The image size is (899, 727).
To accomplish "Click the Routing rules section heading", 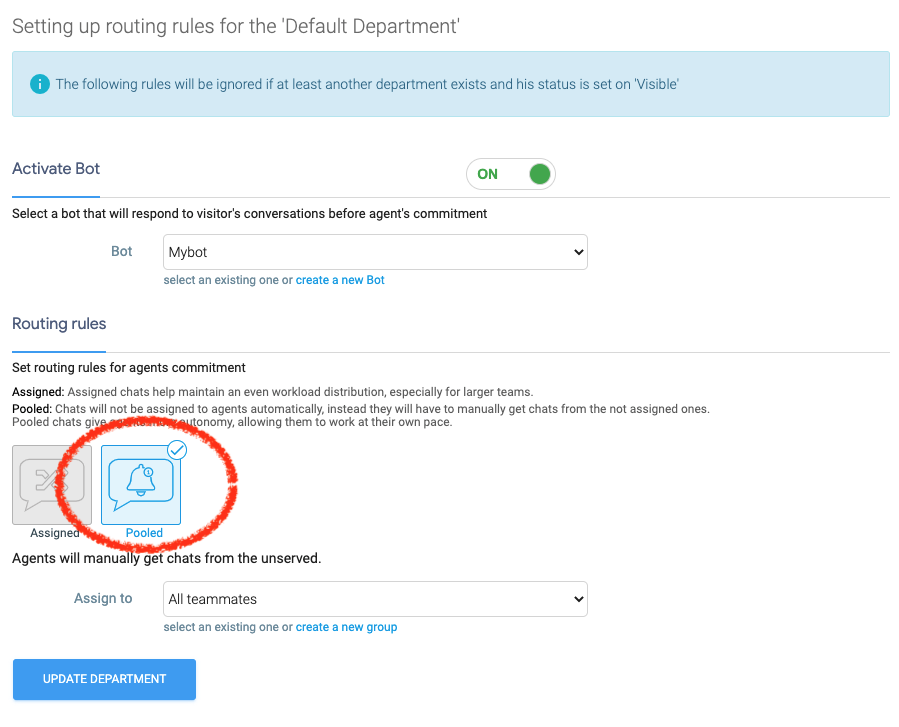I will [59, 323].
